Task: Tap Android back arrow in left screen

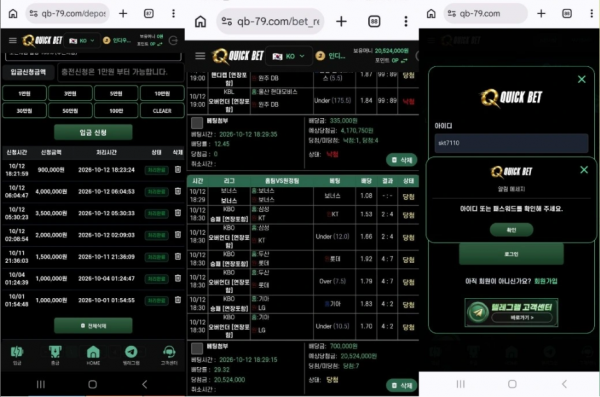Action: point(144,384)
